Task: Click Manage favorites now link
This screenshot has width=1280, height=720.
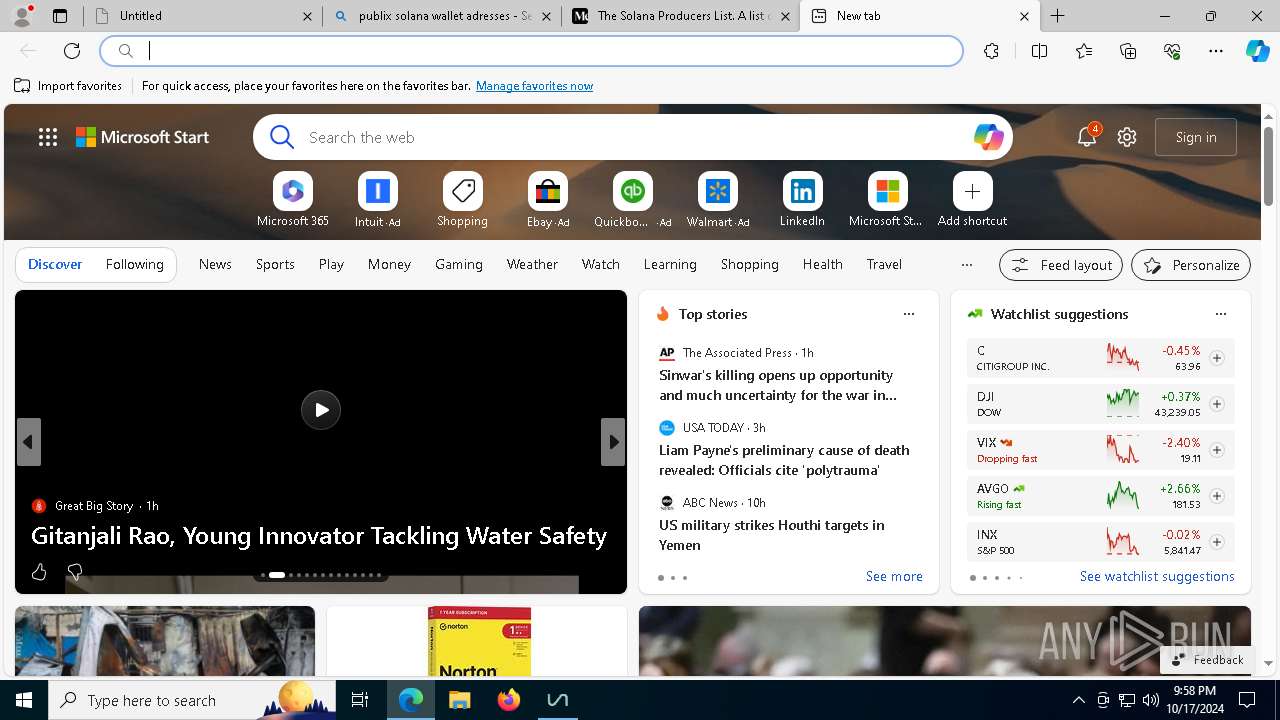Action: tap(534, 86)
